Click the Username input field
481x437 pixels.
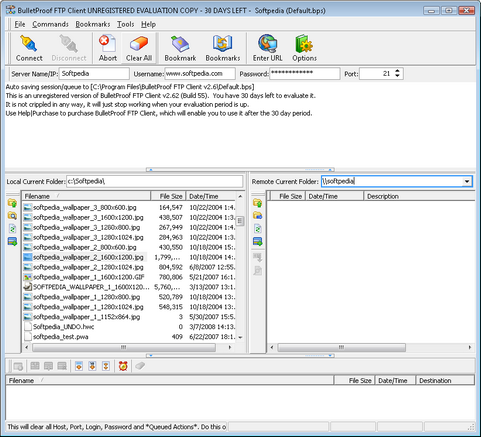pyautogui.click(x=200, y=74)
